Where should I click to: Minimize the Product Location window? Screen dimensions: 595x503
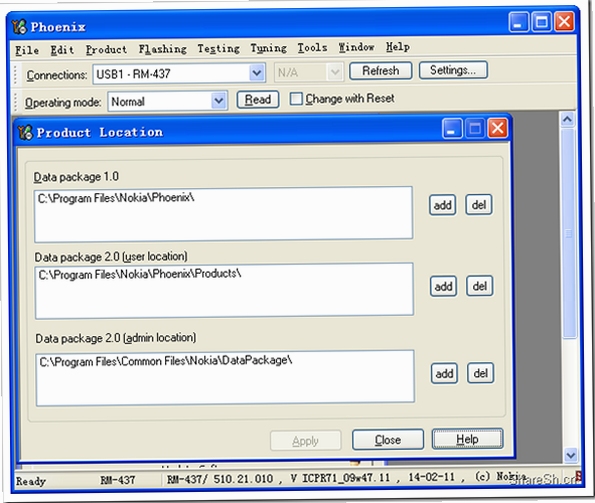[452, 128]
